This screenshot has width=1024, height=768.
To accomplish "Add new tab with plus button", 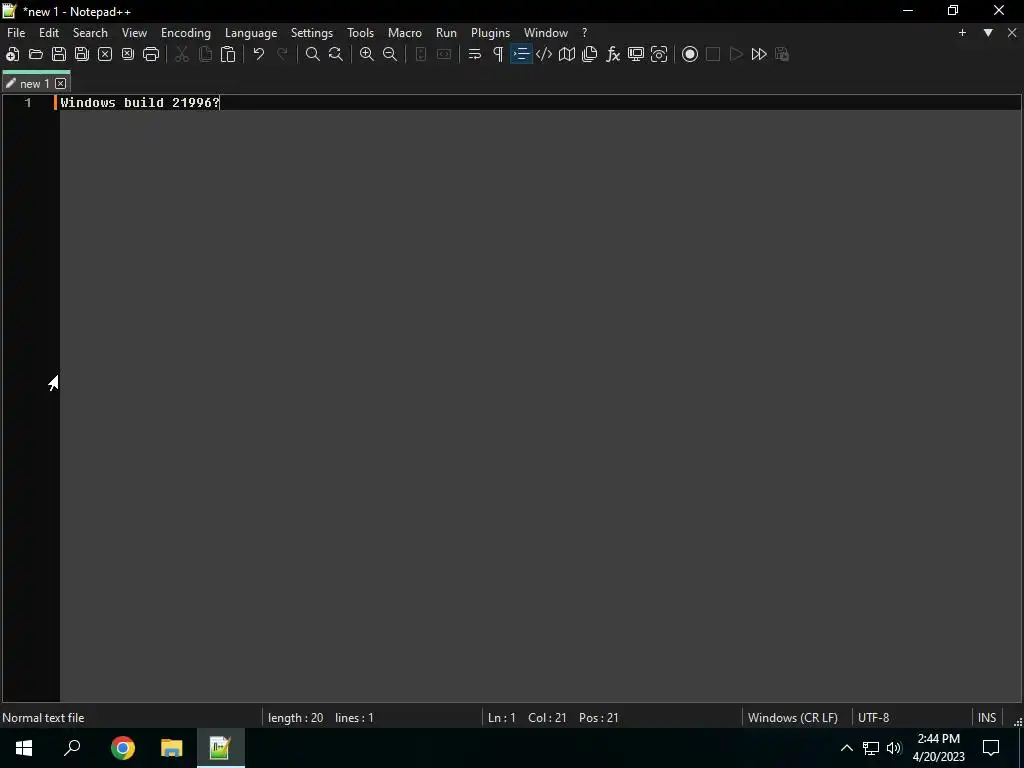I will 962,33.
